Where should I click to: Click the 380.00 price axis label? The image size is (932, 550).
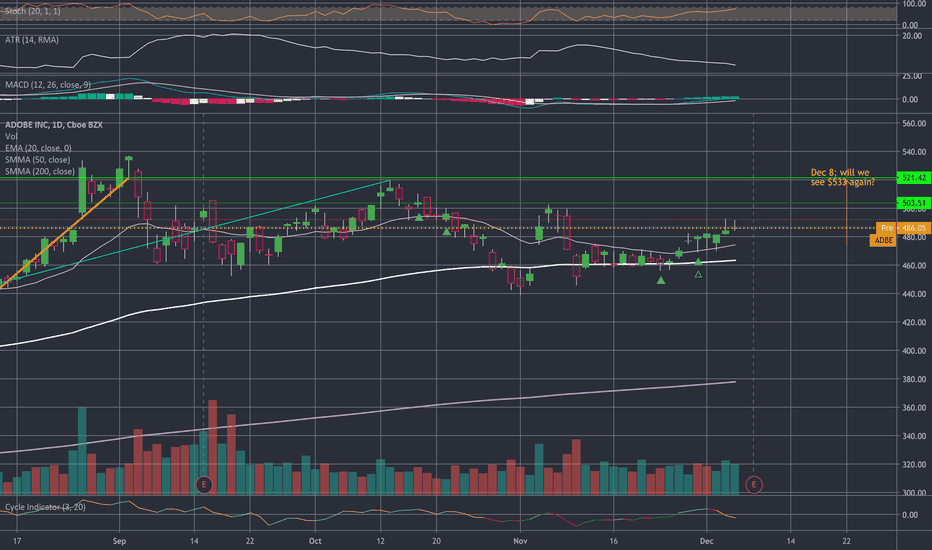(914, 379)
